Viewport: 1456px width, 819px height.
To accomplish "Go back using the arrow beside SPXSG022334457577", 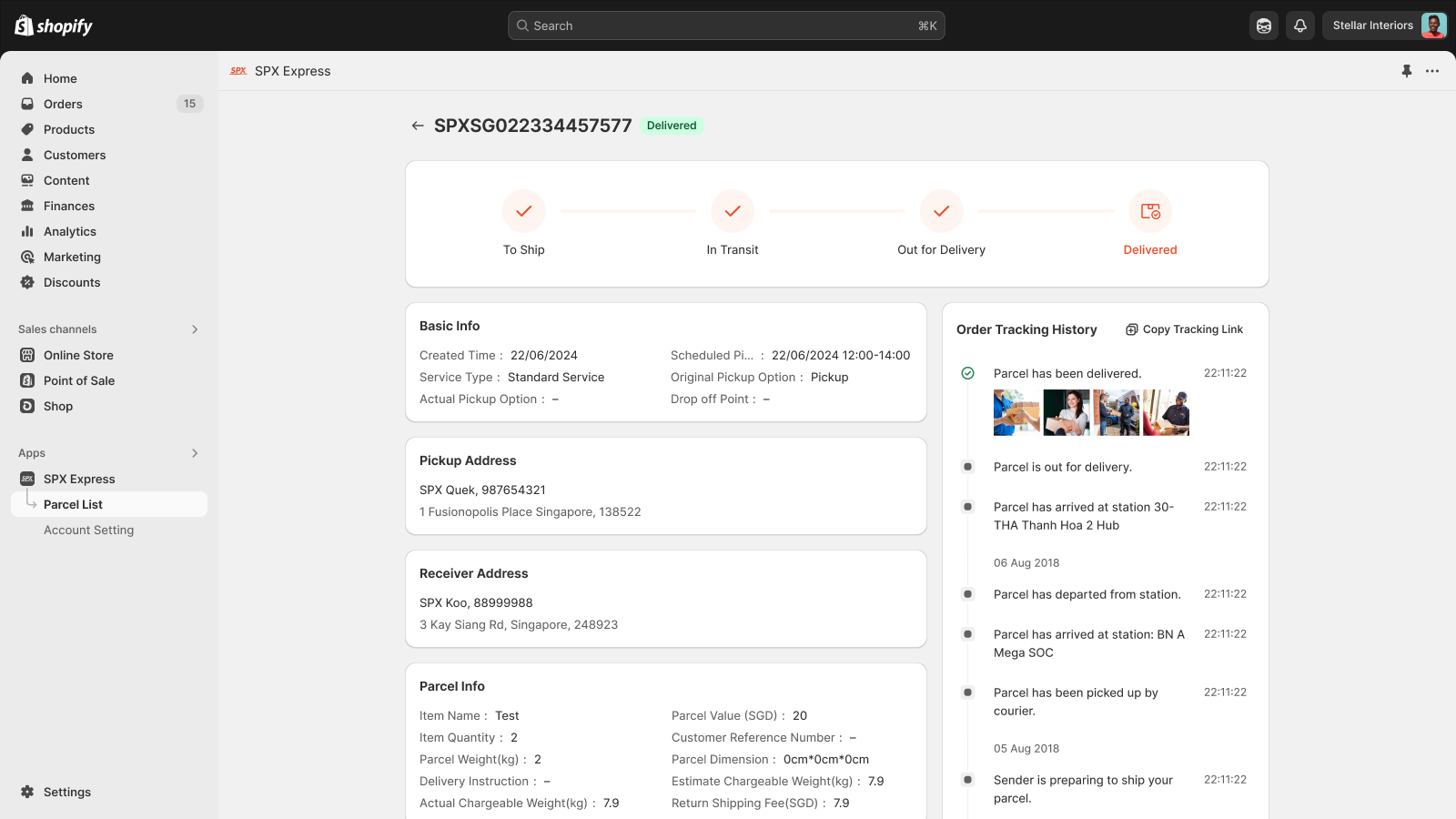I will [x=419, y=126].
